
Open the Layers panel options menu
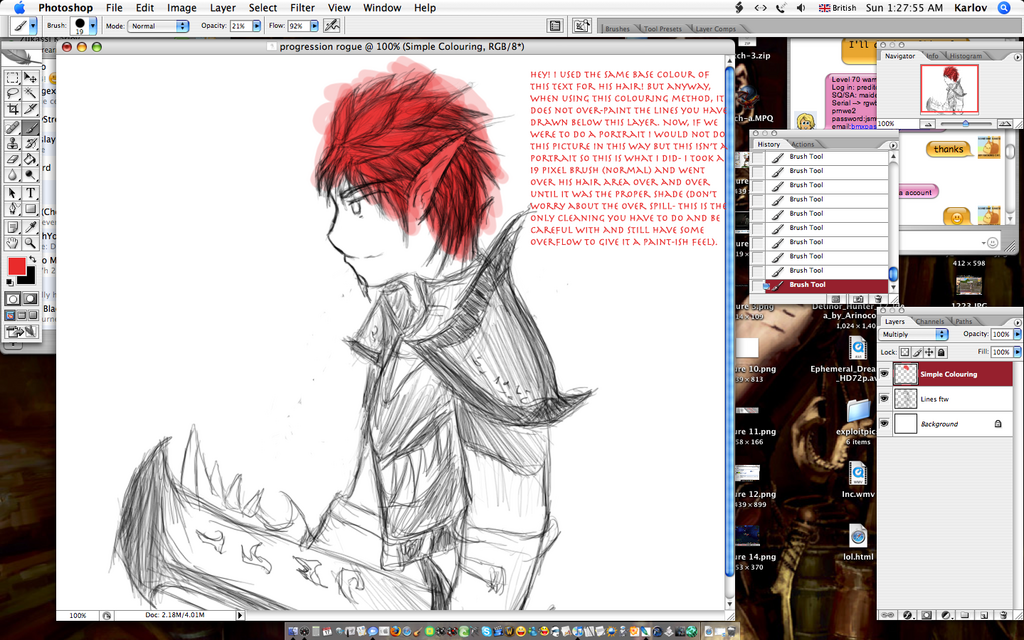(1017, 323)
